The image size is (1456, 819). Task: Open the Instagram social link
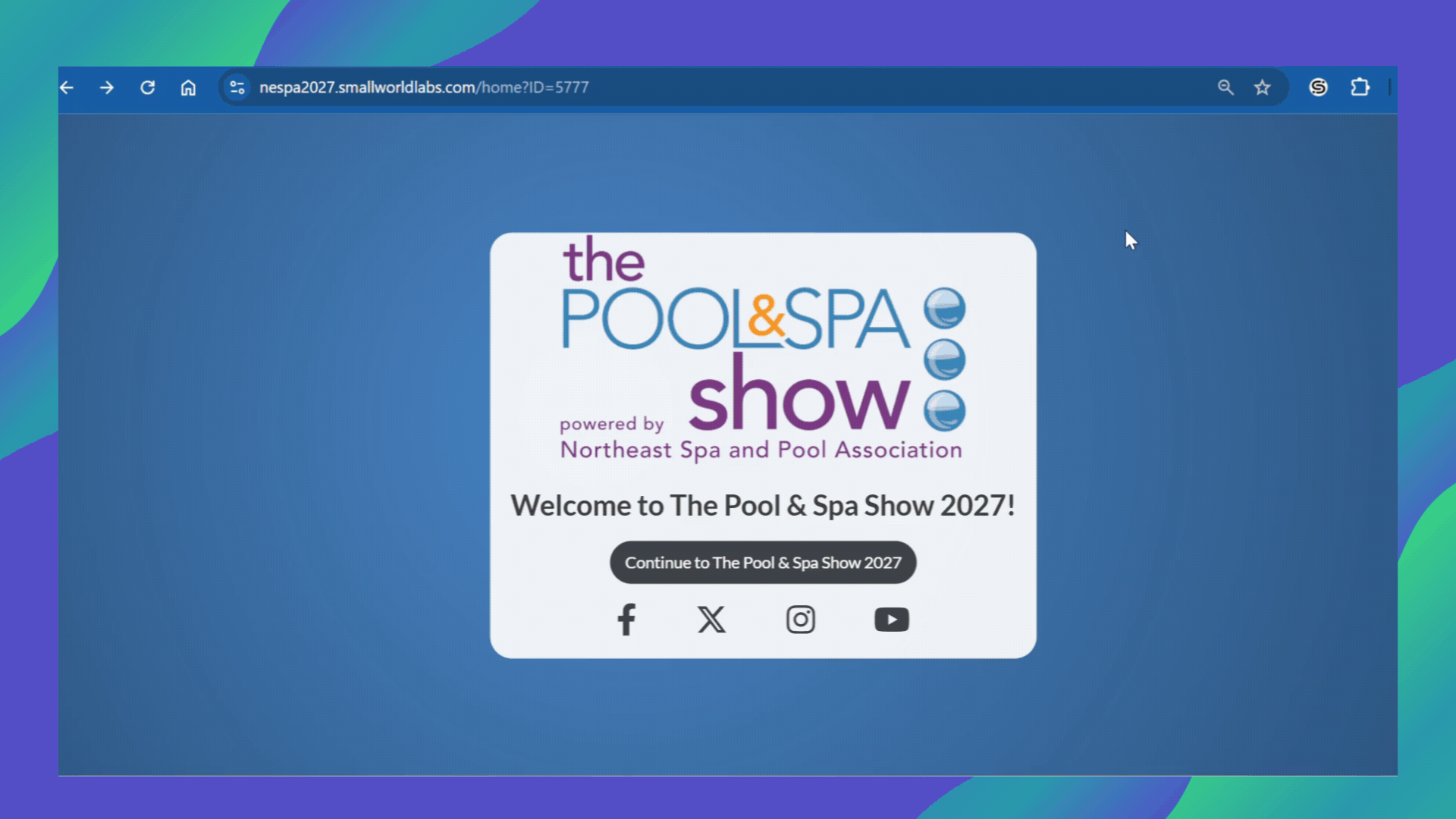tap(801, 620)
